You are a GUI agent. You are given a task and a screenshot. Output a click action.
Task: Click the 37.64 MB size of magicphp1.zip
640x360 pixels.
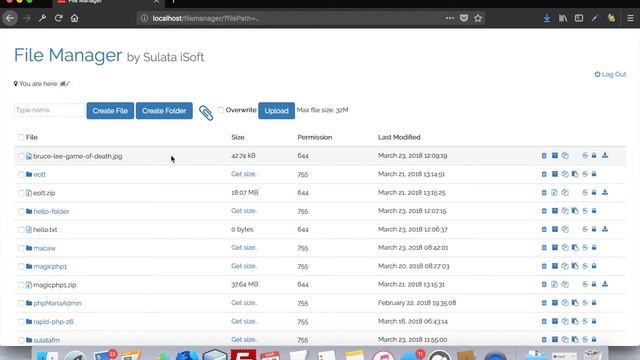pyautogui.click(x=244, y=284)
